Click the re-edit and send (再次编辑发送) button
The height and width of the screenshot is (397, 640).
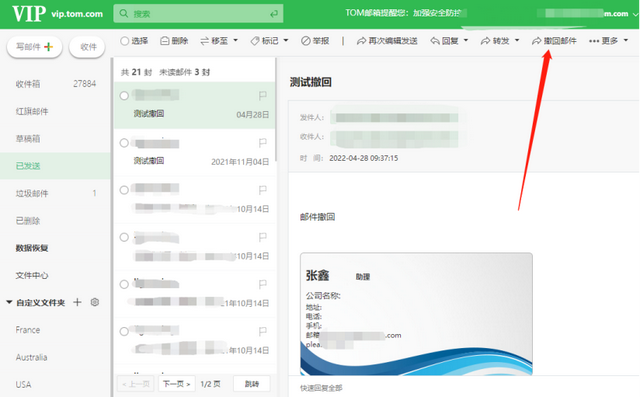387,41
